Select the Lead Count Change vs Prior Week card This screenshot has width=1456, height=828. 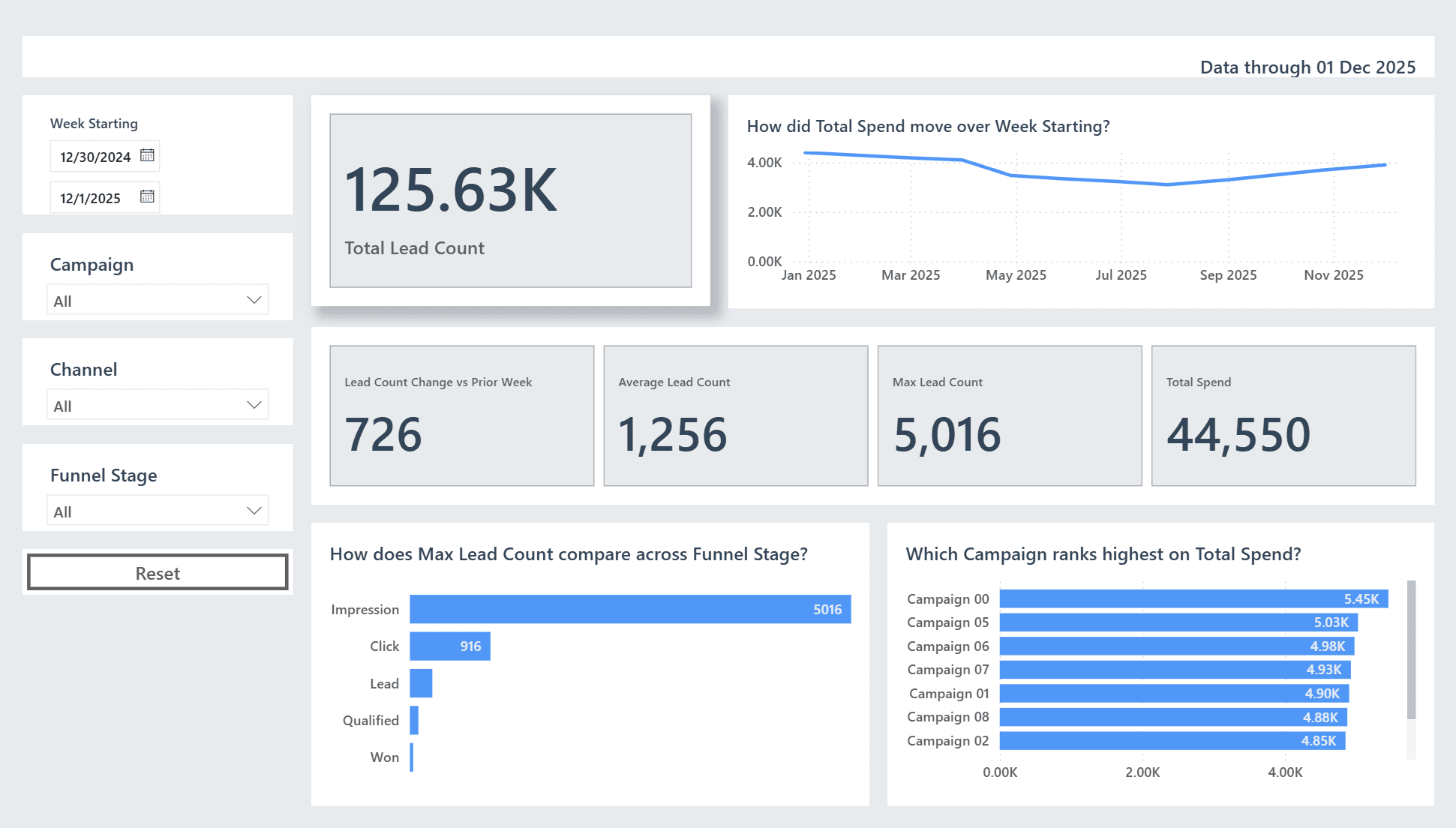tap(462, 415)
